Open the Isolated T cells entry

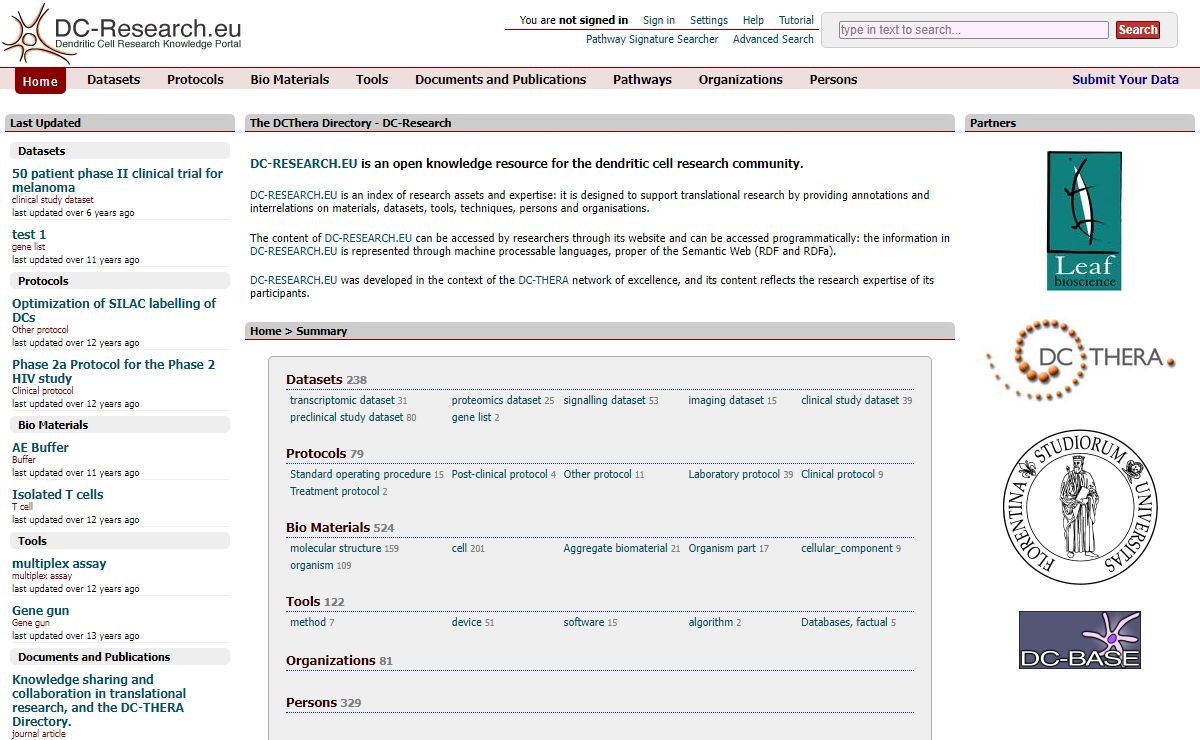(x=57, y=494)
